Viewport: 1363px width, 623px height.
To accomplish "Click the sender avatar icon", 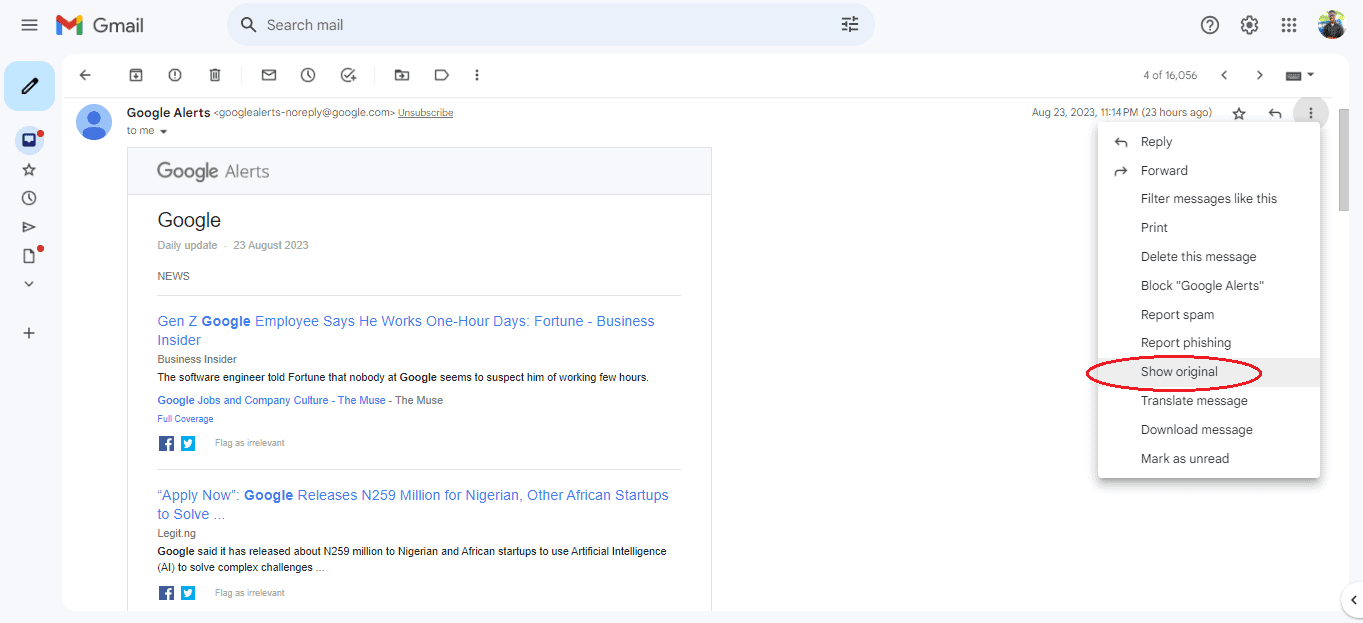I will [x=94, y=122].
